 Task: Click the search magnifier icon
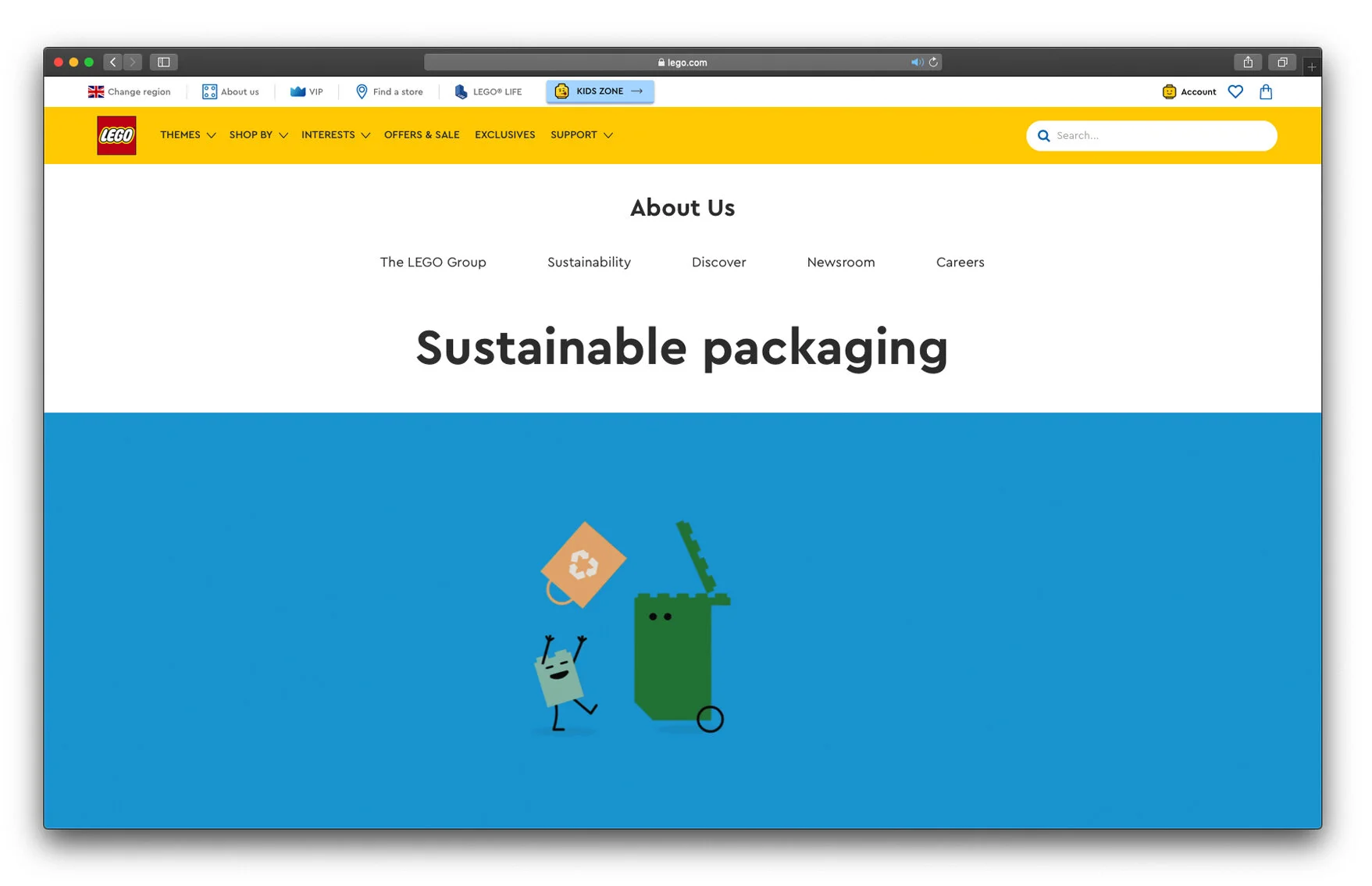coord(1043,136)
